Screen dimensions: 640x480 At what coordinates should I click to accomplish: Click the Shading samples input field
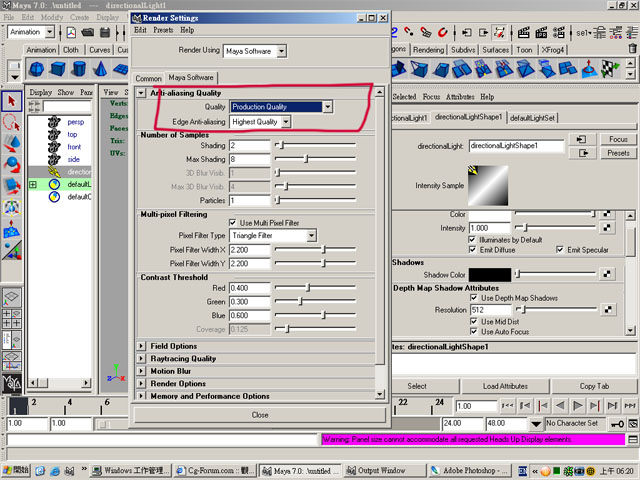tap(250, 146)
